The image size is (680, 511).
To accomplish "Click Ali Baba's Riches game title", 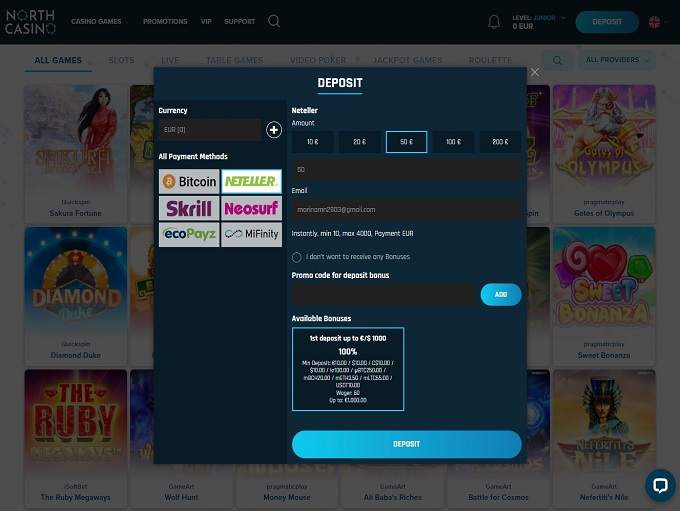I will (x=392, y=497).
